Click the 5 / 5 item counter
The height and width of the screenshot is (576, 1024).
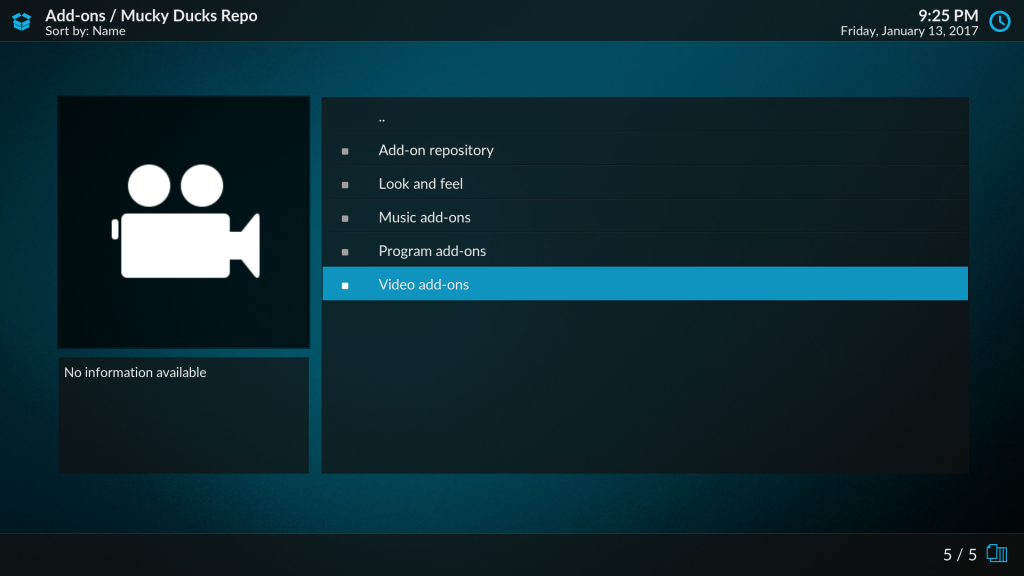pyautogui.click(x=959, y=554)
